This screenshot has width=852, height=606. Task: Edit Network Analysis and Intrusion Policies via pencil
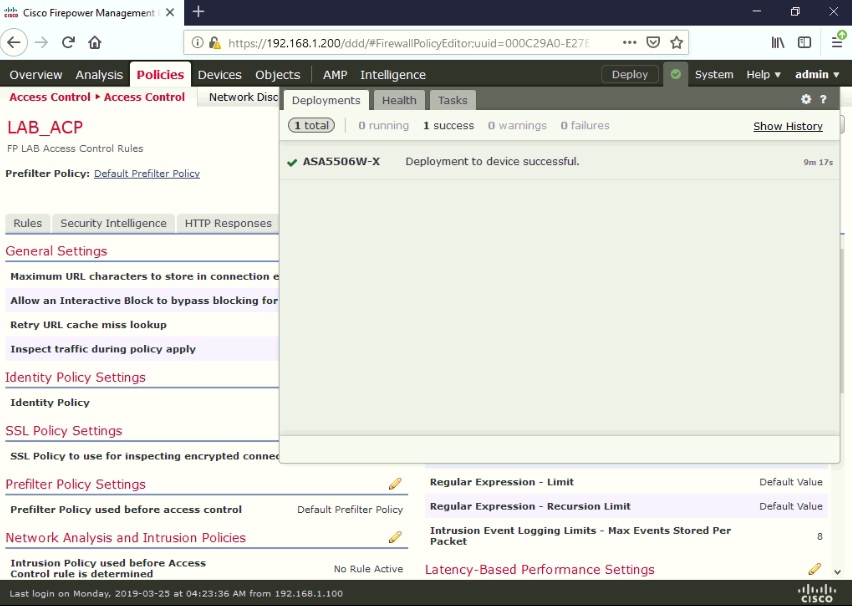tap(395, 536)
